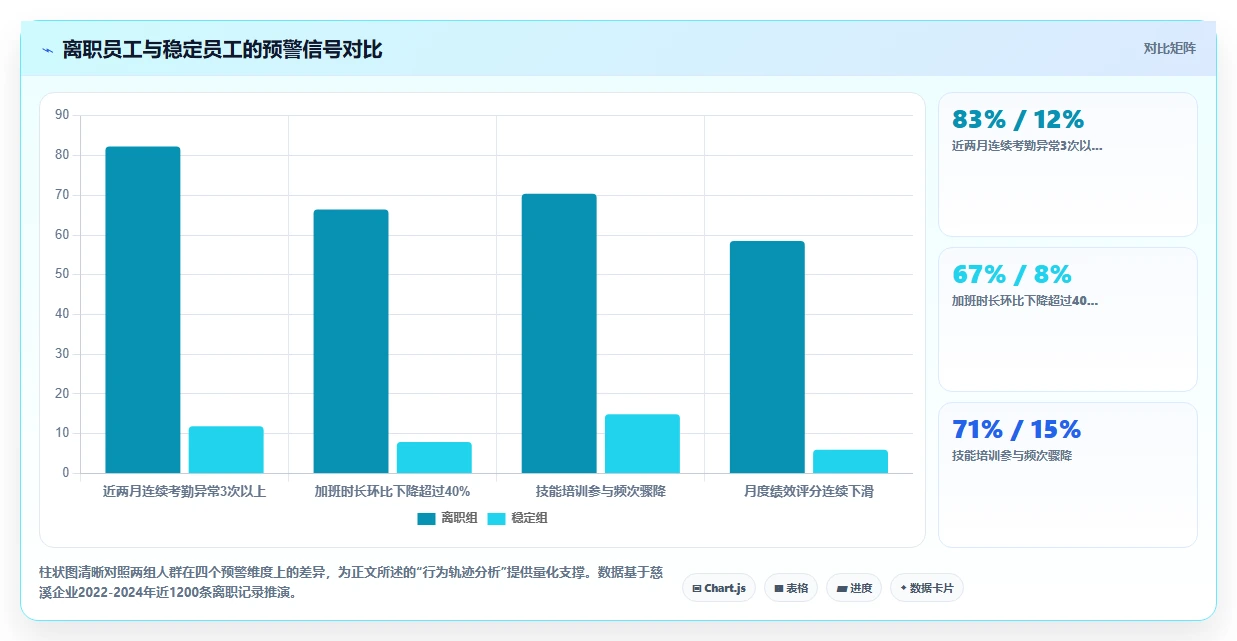This screenshot has height=641, width=1237.
Task: Click the 稳定组 light cyan legend swatch
Action: pos(497,518)
